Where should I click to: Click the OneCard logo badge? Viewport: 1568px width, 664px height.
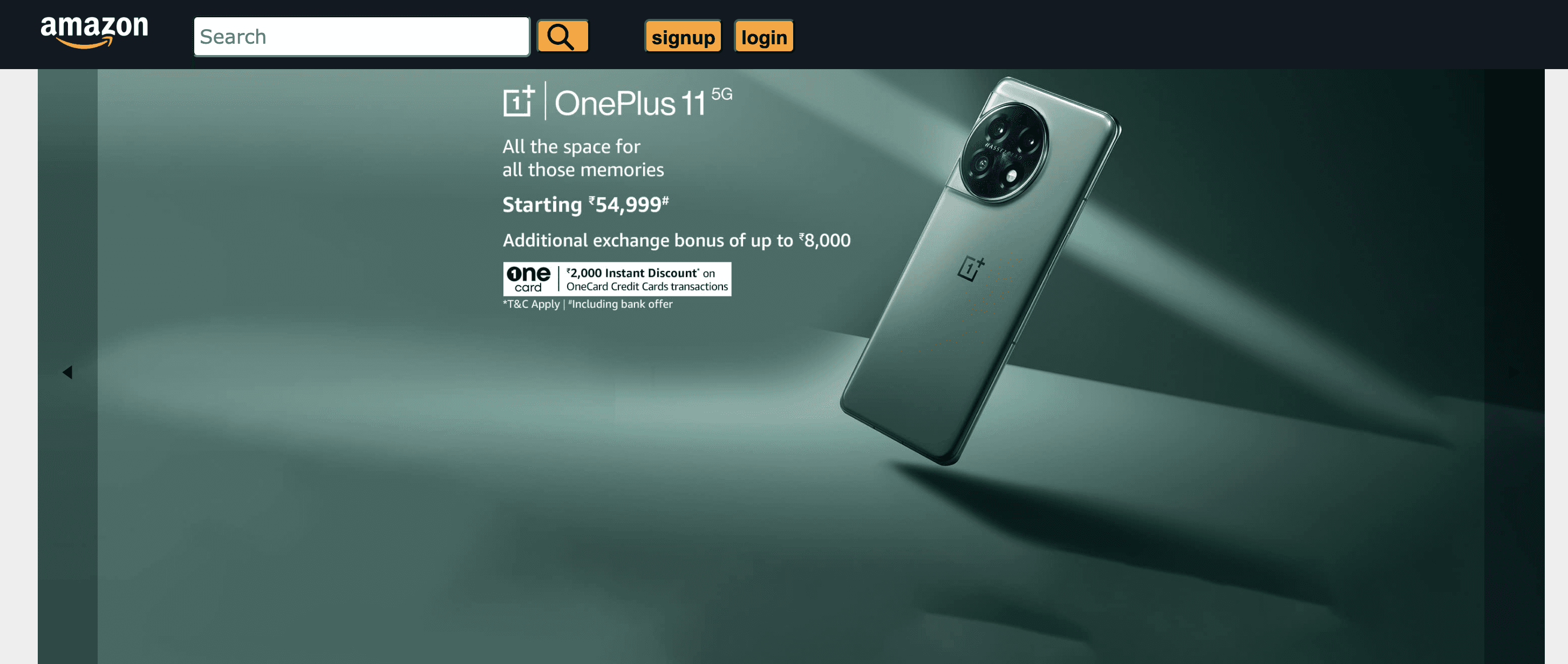click(528, 279)
